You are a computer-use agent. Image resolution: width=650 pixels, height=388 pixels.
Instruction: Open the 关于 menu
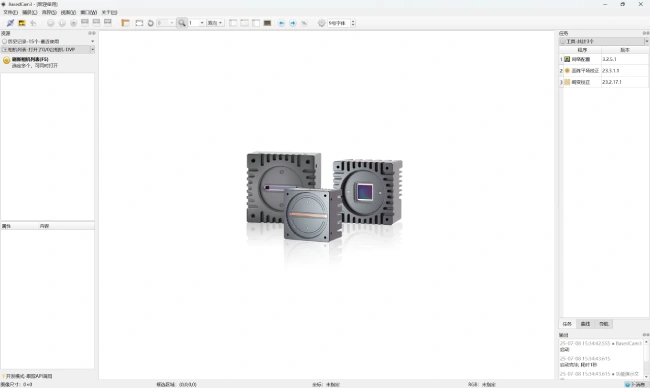click(x=109, y=12)
